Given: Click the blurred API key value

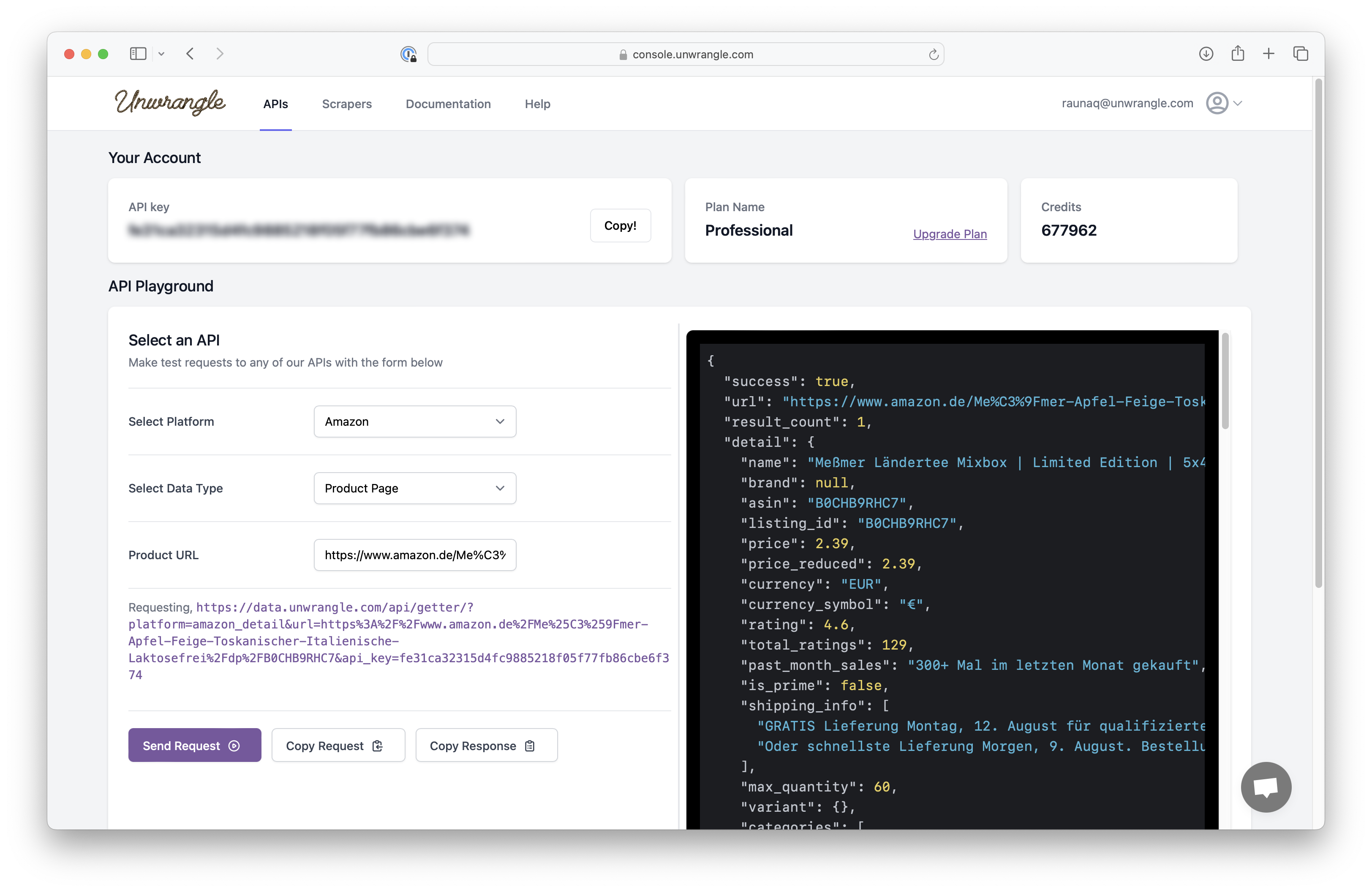Looking at the screenshot, I should [299, 231].
